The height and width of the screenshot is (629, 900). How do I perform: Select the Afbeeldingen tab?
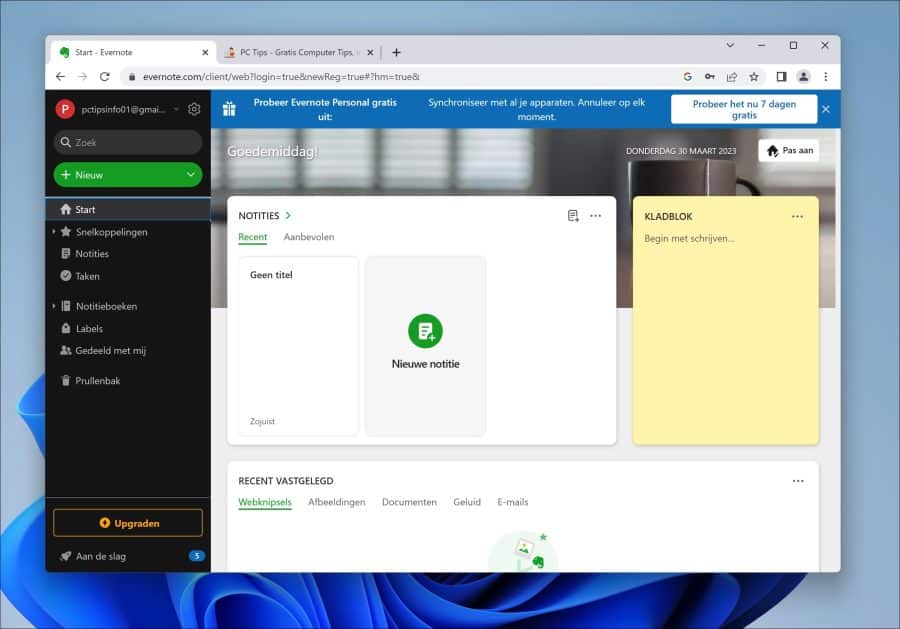point(336,502)
